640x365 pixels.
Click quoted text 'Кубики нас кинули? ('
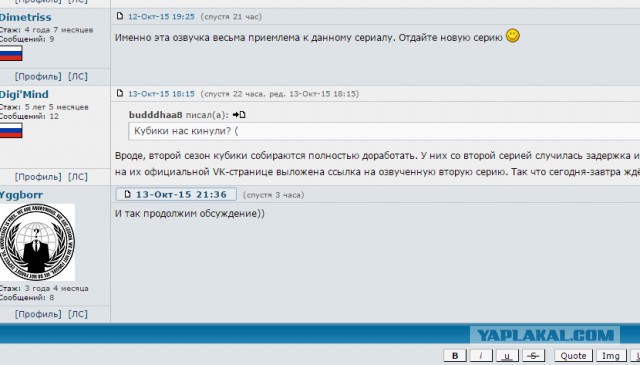[186, 131]
